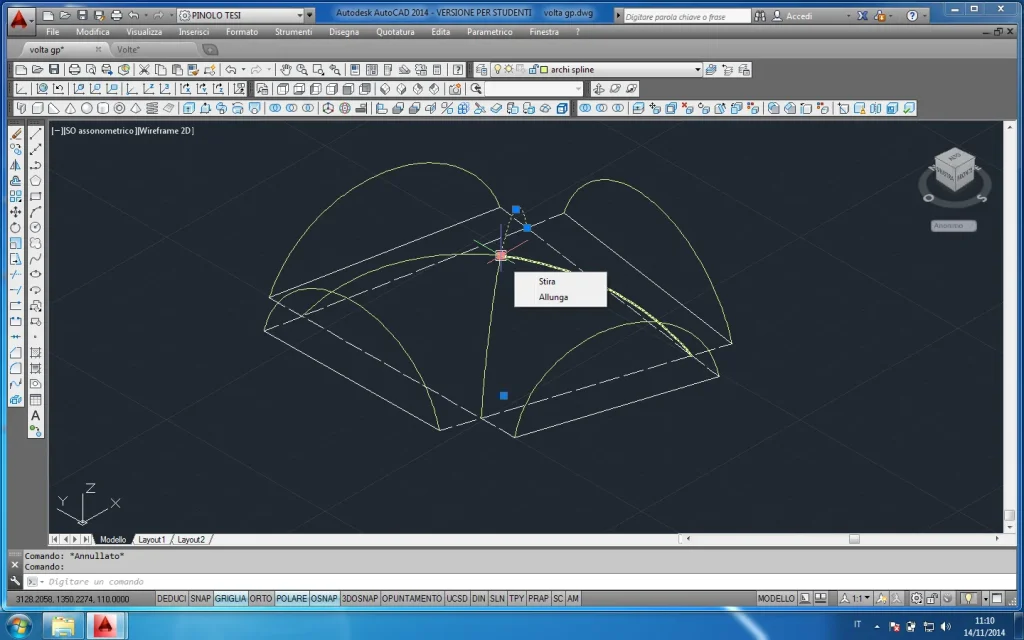Toggle ORTO mode in status bar
The width and height of the screenshot is (1024, 640).
pos(260,598)
